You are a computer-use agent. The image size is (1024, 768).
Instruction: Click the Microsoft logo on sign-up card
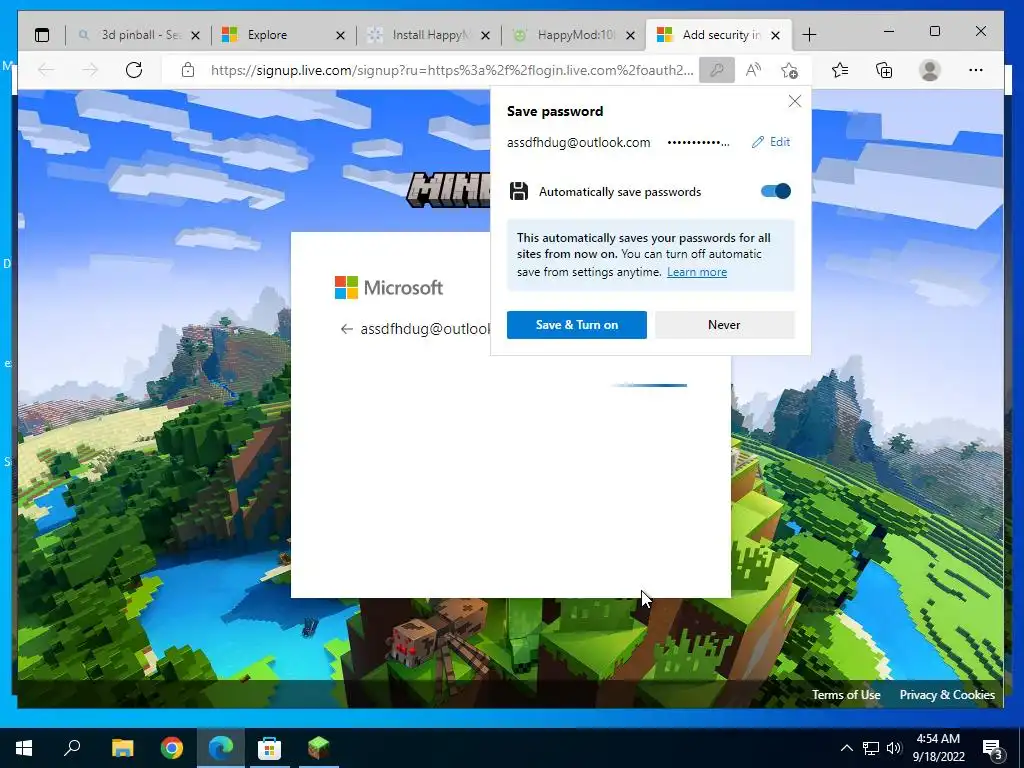[x=389, y=287]
